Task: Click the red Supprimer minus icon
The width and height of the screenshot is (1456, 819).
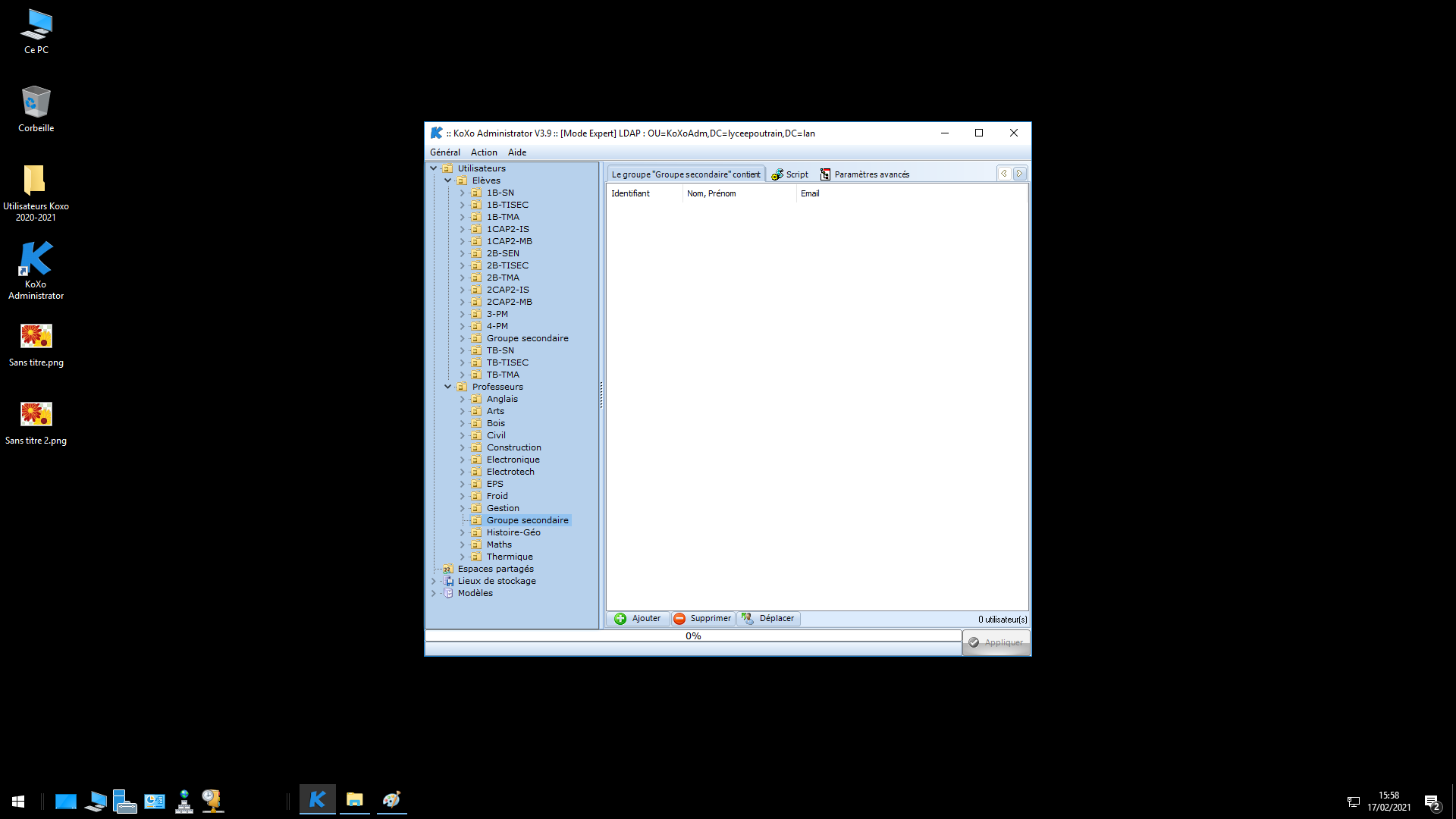Action: click(679, 619)
